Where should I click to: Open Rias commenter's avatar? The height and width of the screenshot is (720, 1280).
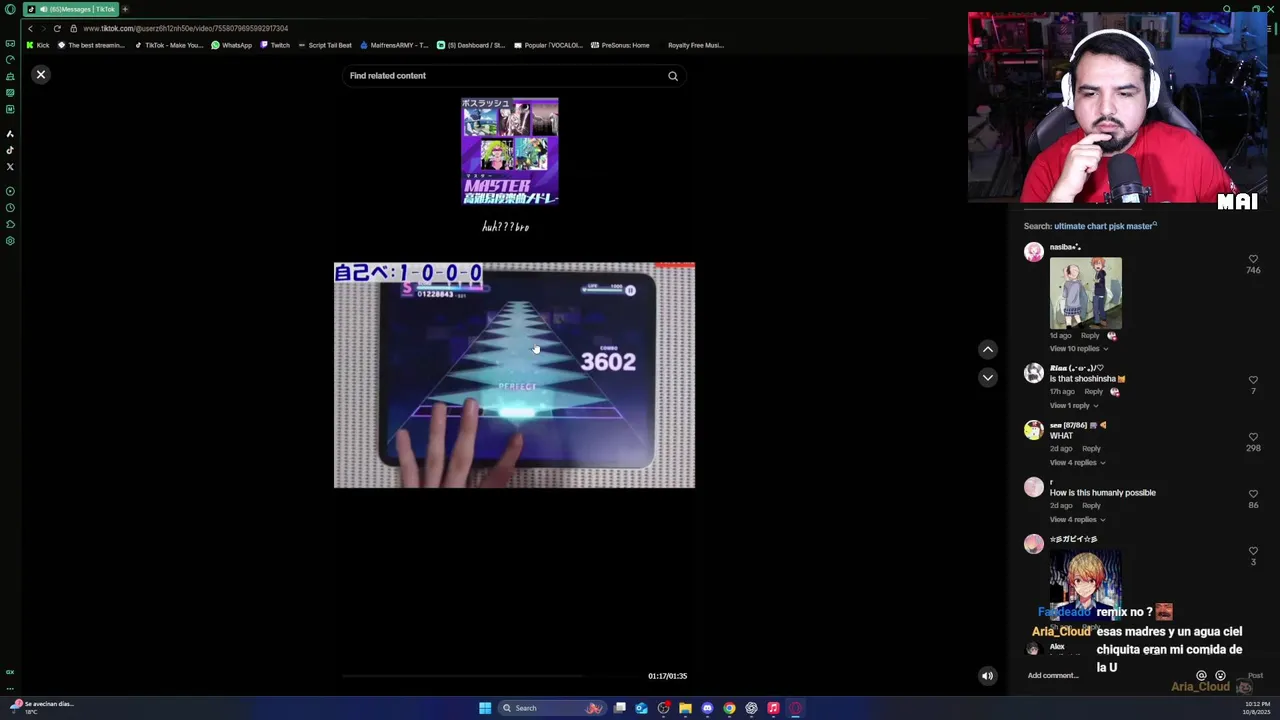click(x=1034, y=373)
